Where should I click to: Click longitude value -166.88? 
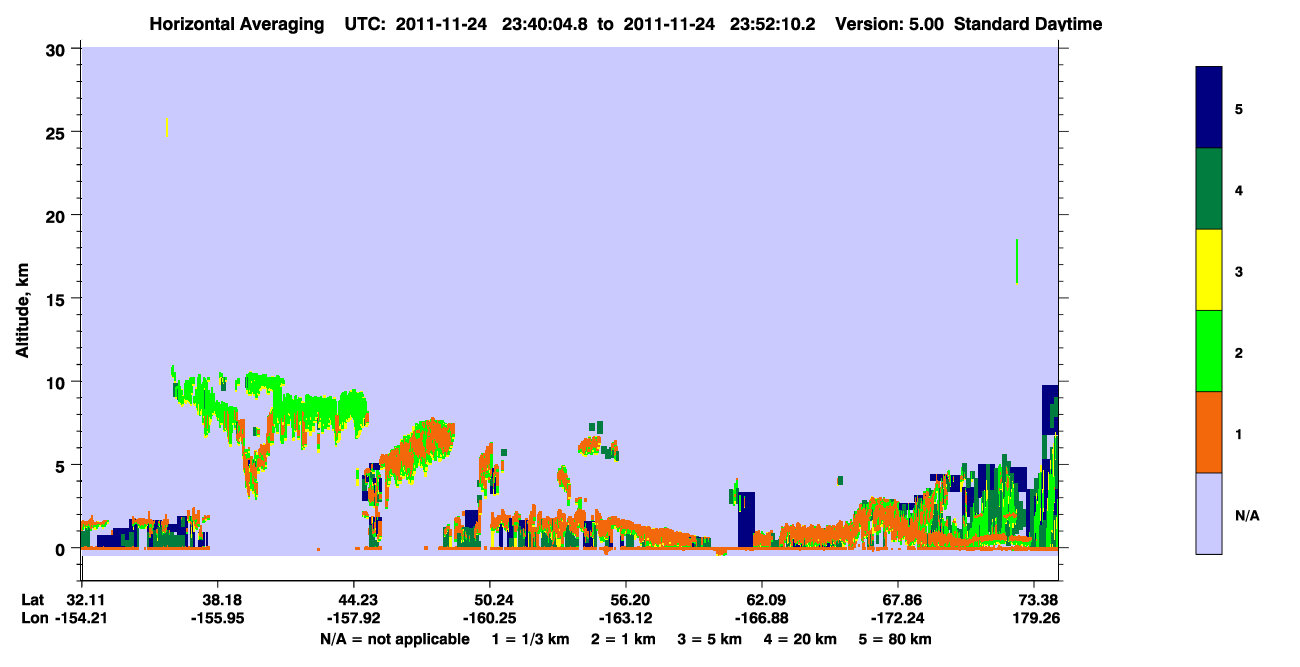click(x=762, y=619)
